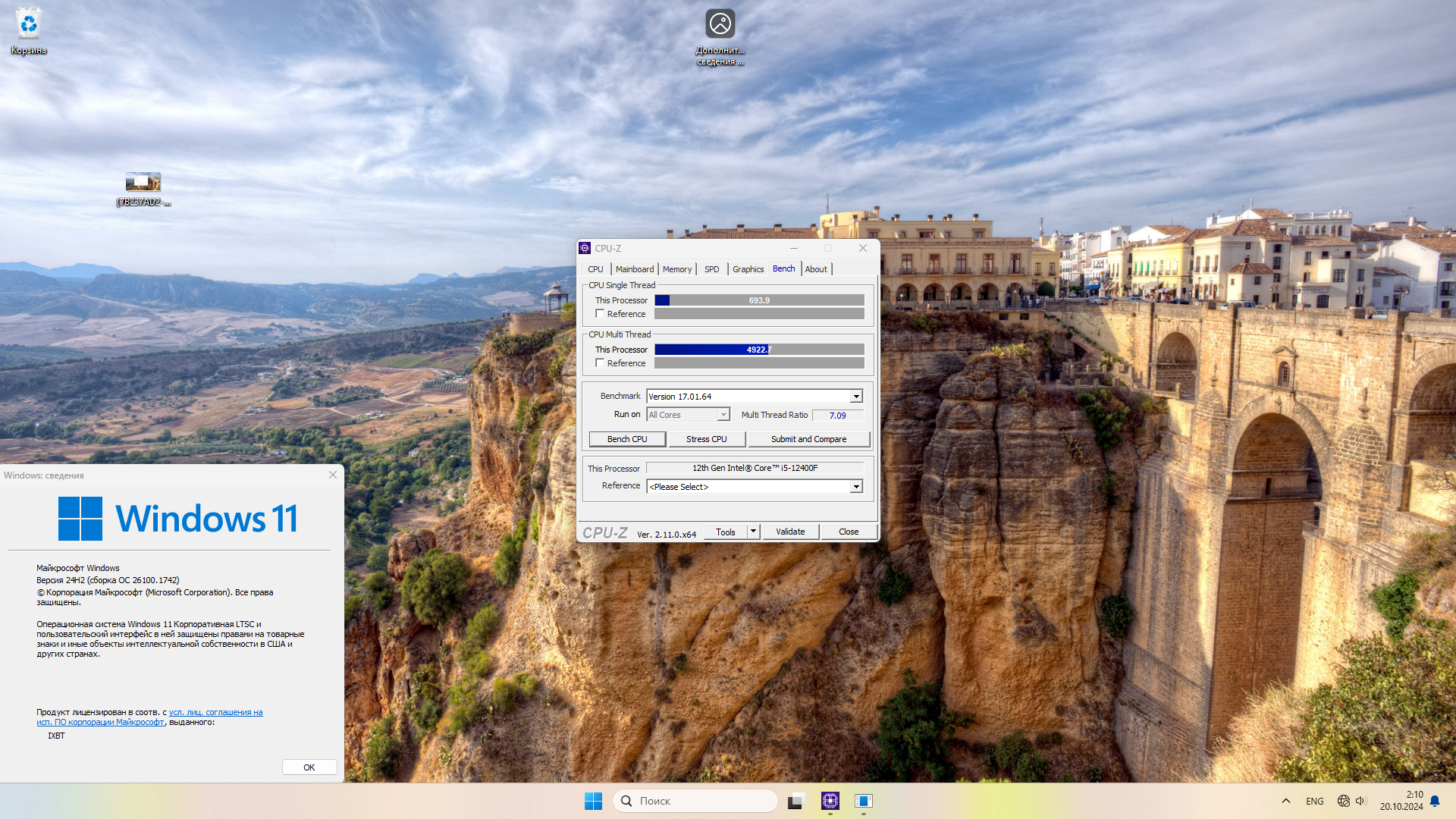
Task: Expand the Tools dropdown arrow
Action: pyautogui.click(x=753, y=532)
